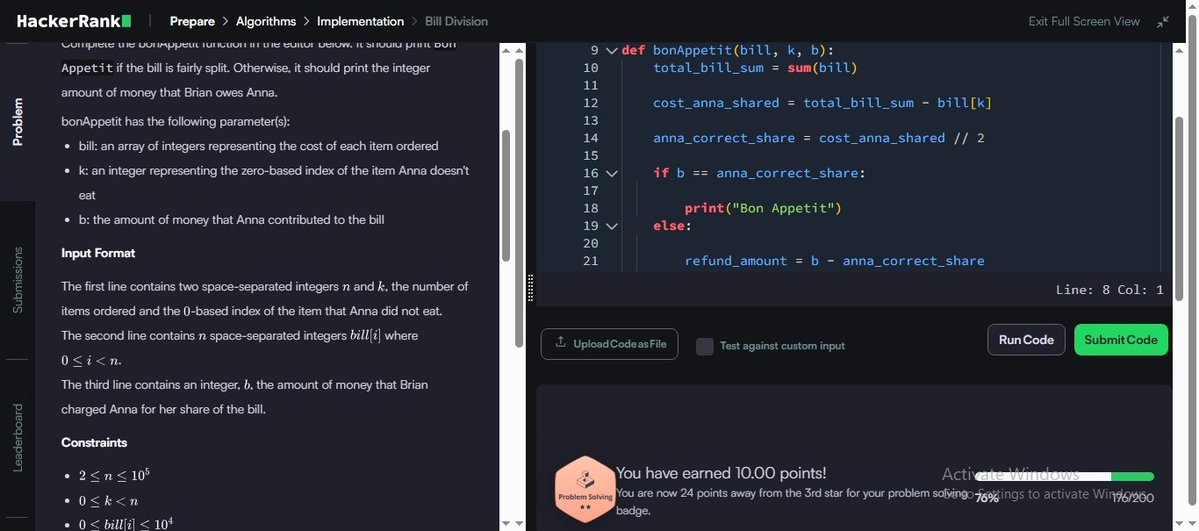1199x531 pixels.
Task: Collapse the else block fold arrow on line 19
Action: pos(611,226)
